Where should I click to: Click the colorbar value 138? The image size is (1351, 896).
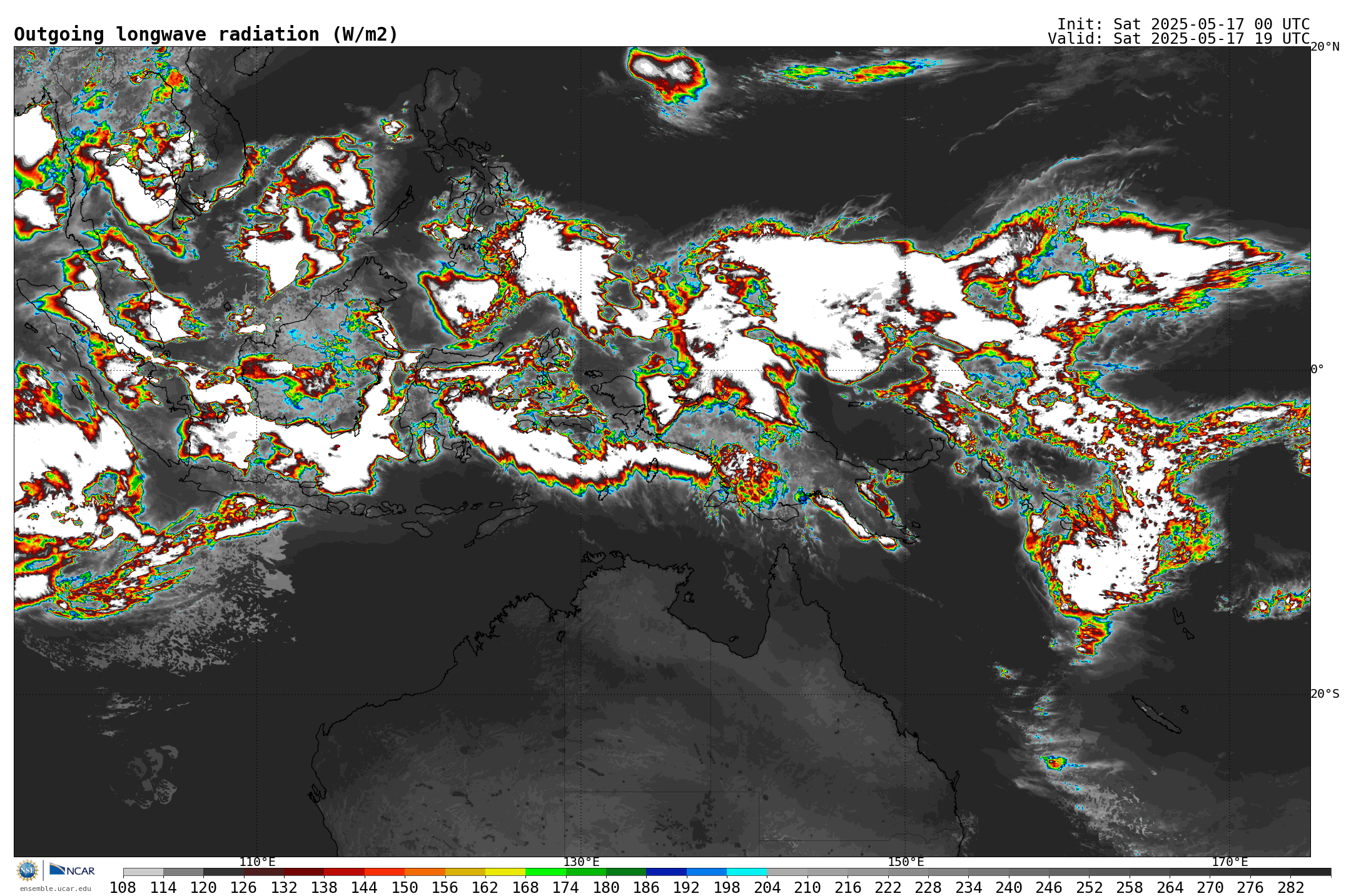tap(324, 888)
